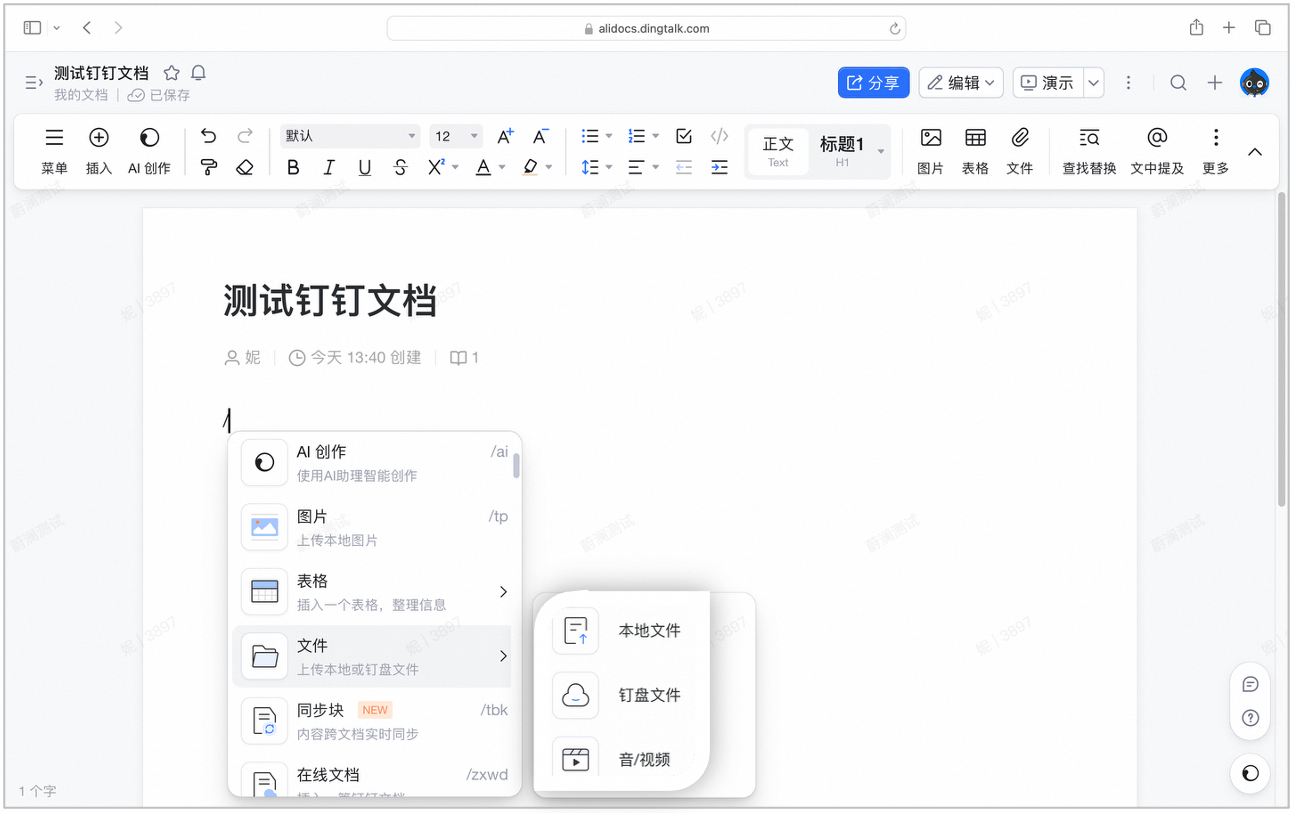Redo the last undone action
This screenshot has height=813, width=1293.
click(x=245, y=136)
